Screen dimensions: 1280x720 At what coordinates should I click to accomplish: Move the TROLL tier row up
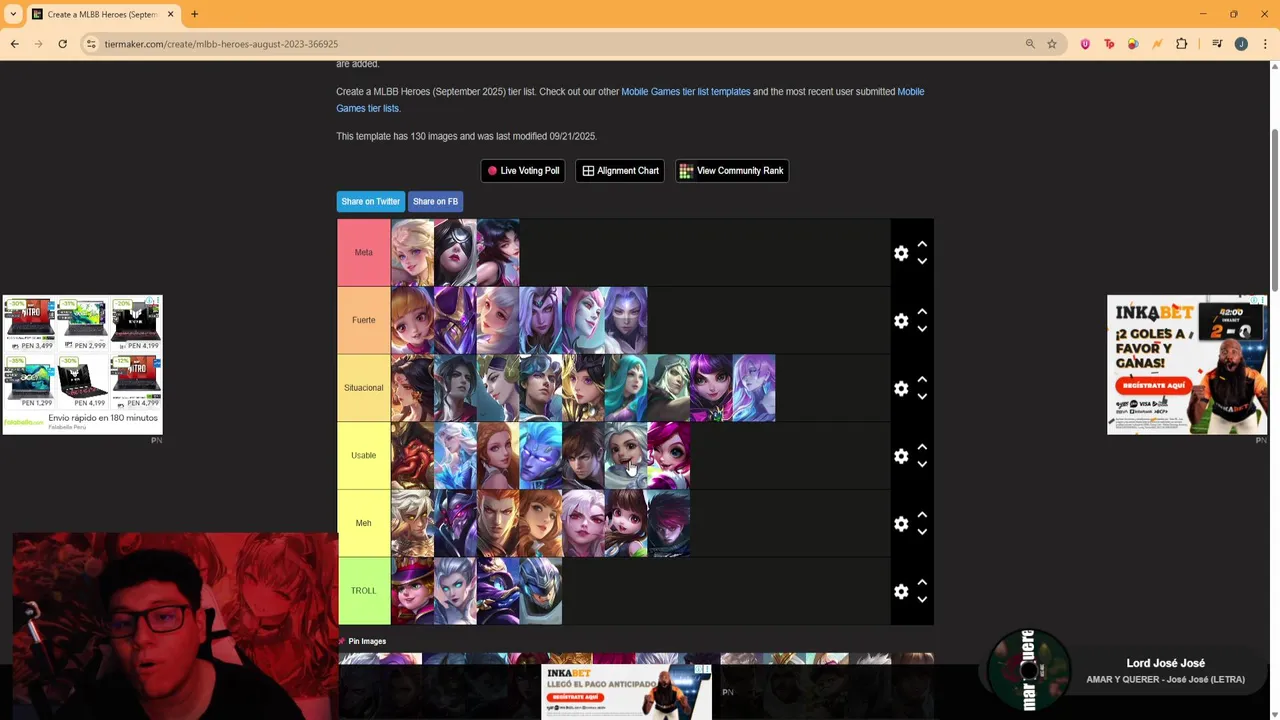click(922, 582)
